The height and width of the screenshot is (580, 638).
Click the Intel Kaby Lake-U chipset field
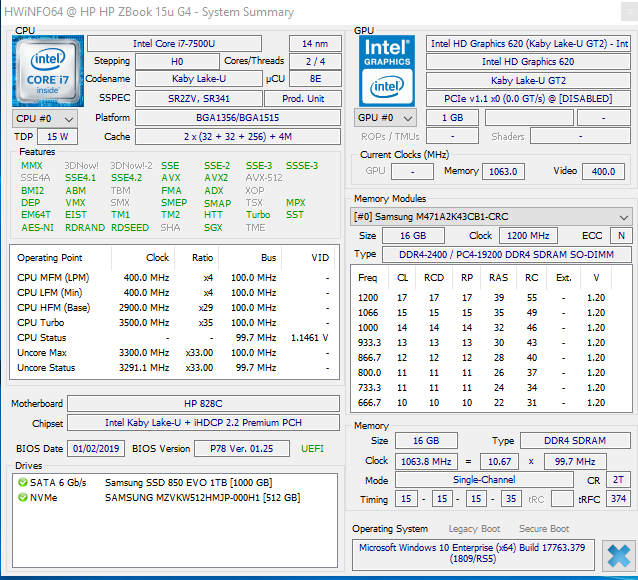[x=203, y=423]
